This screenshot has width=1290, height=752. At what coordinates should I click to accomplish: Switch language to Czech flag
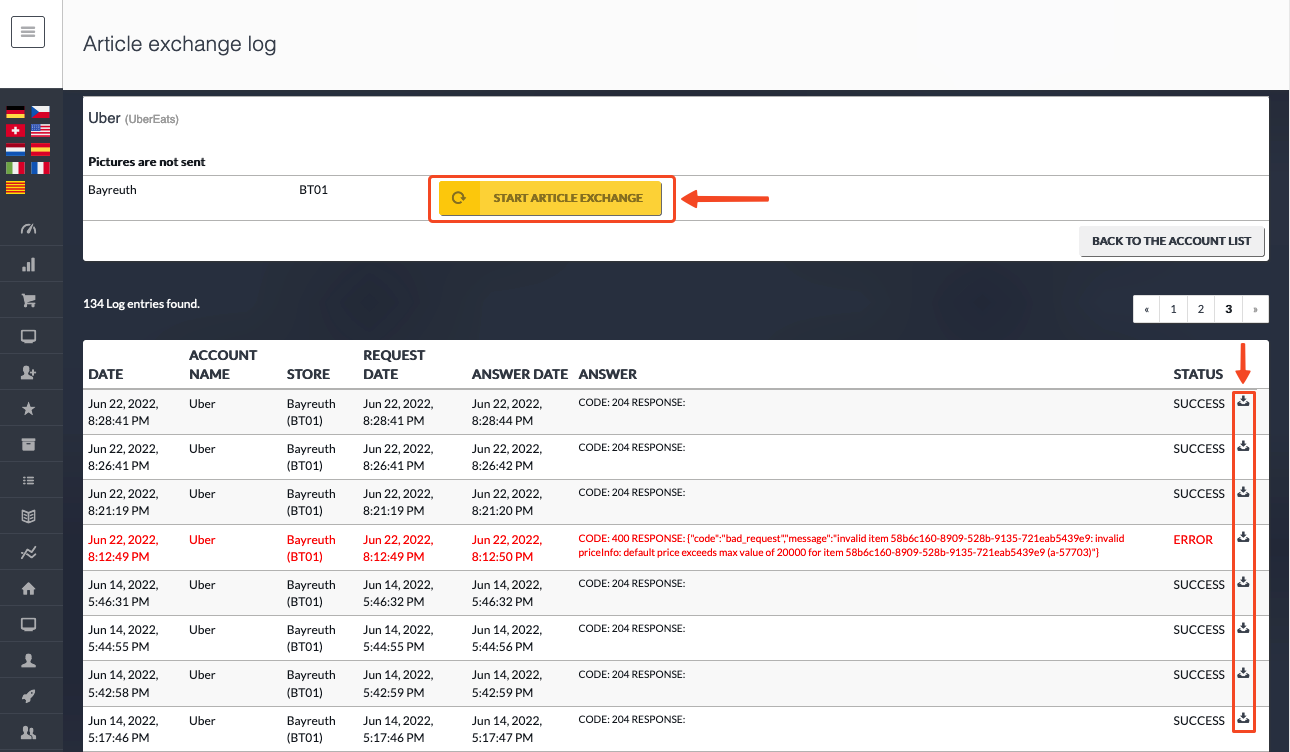(40, 112)
